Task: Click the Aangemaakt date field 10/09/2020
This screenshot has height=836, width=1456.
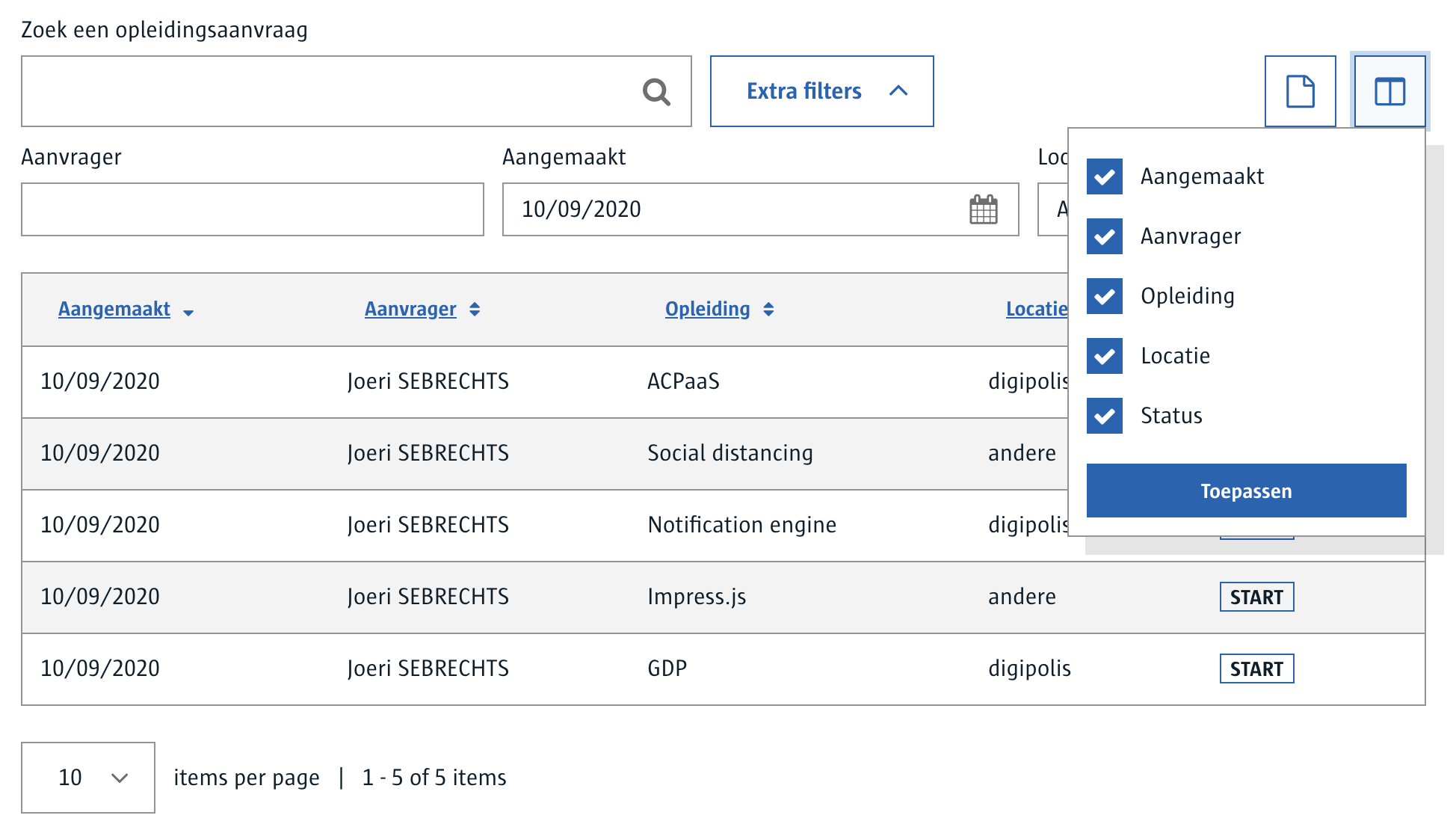Action: point(760,209)
